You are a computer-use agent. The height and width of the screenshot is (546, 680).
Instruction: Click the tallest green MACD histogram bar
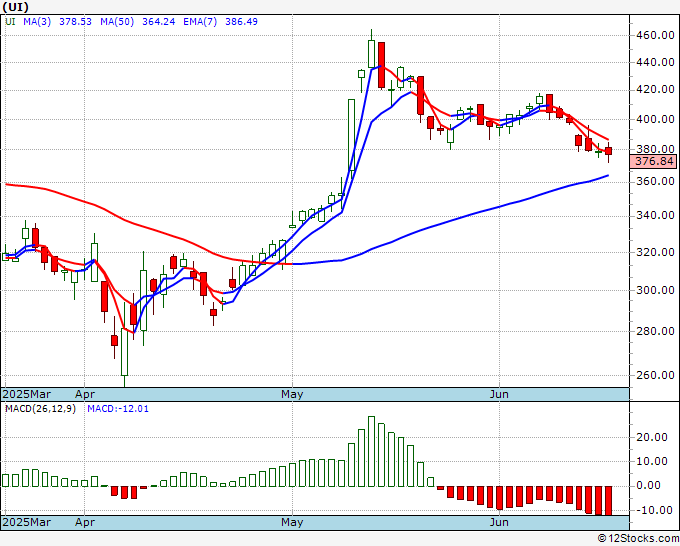pos(371,451)
